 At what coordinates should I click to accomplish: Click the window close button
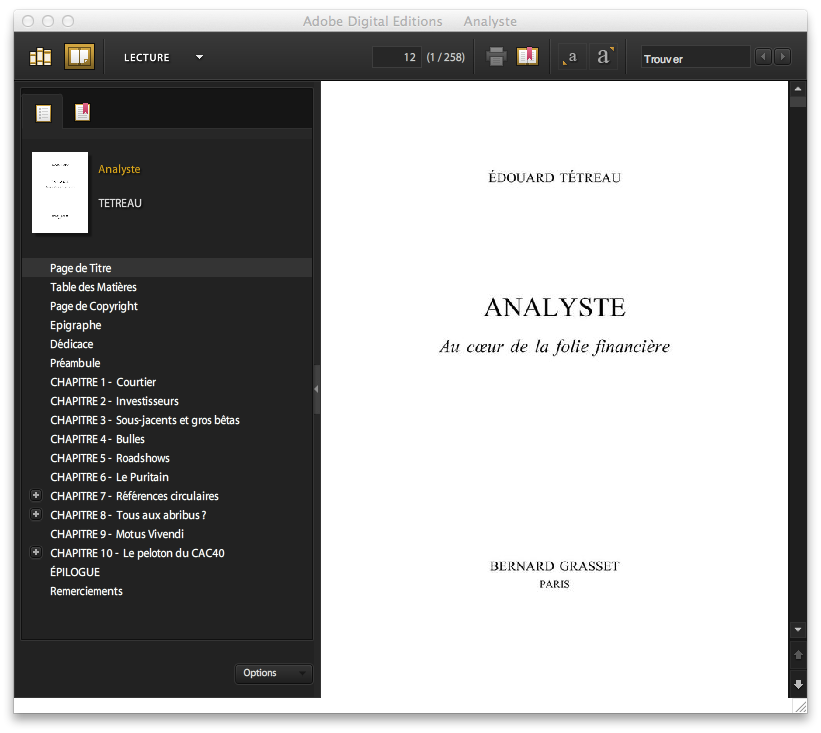tap(28, 21)
